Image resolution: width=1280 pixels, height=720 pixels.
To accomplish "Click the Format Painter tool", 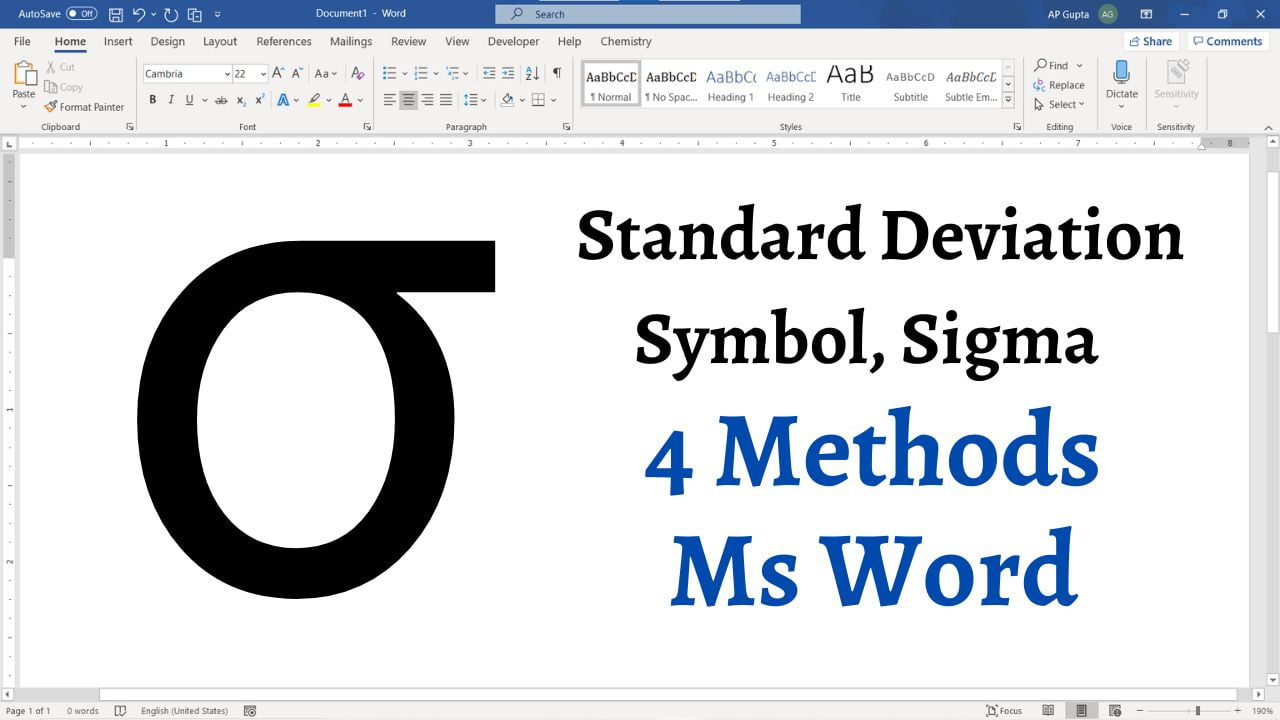I will 84,107.
